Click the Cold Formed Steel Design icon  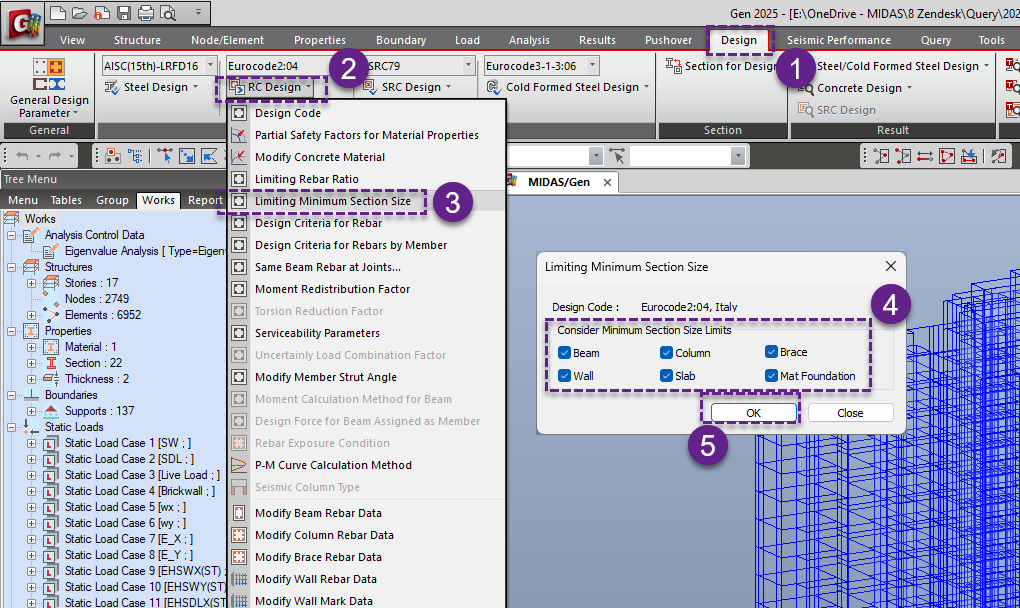(494, 87)
